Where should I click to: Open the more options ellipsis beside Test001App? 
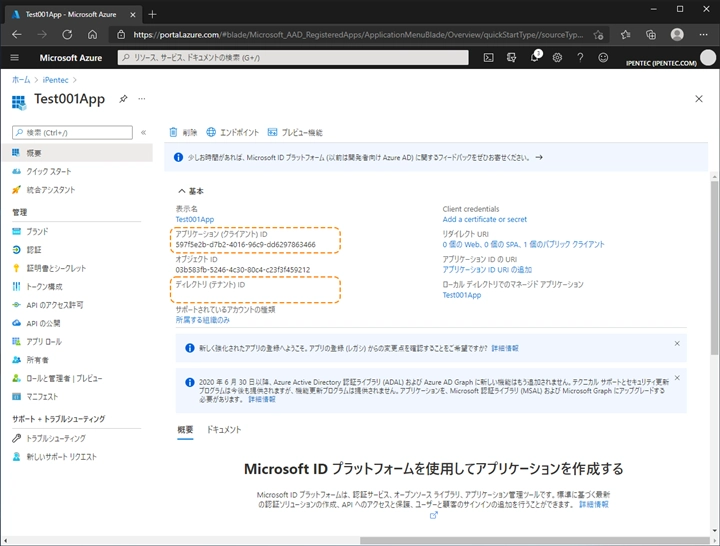coord(142,99)
